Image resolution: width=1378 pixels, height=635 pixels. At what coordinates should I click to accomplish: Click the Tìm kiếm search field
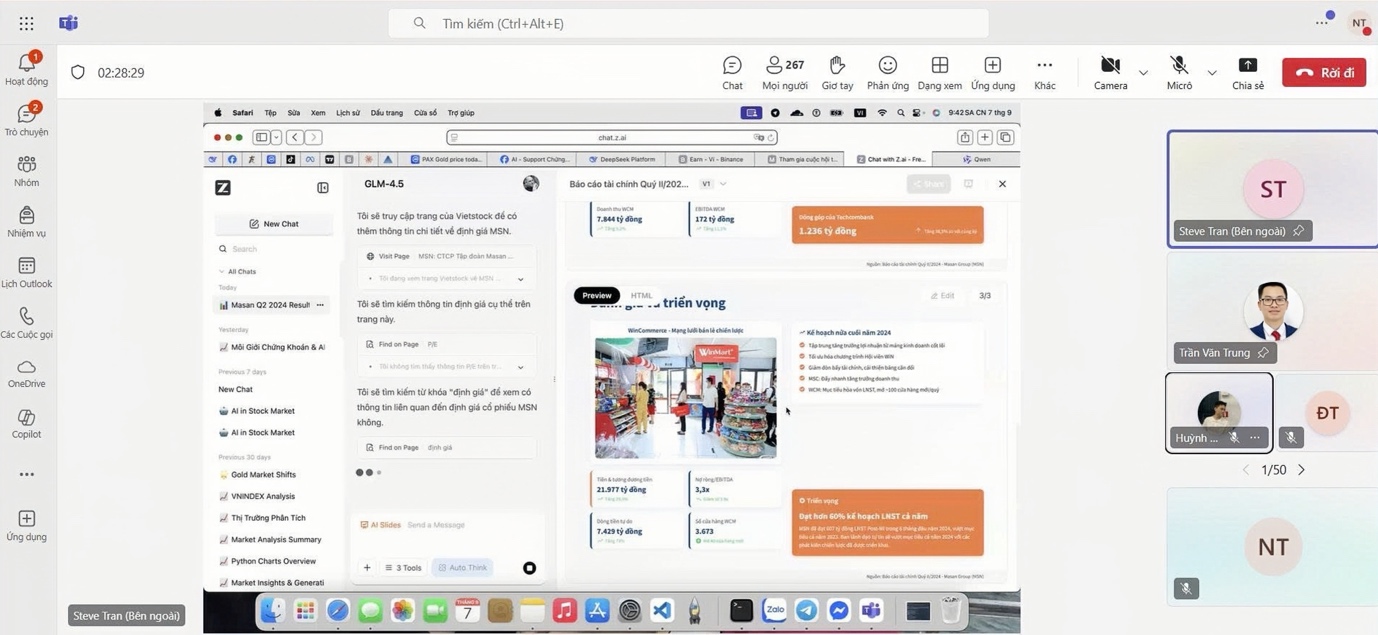(x=688, y=23)
